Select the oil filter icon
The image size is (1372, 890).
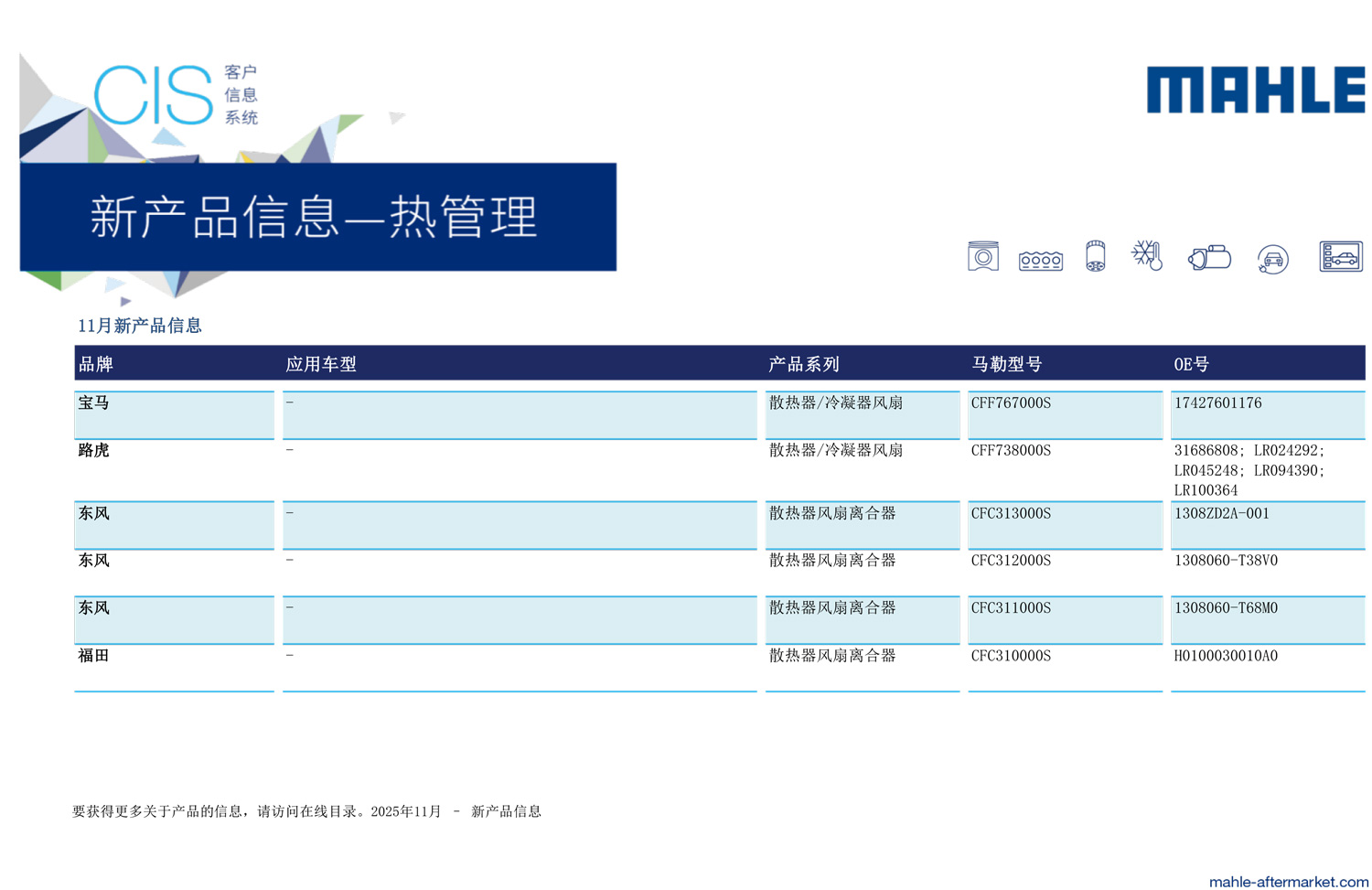click(1095, 257)
